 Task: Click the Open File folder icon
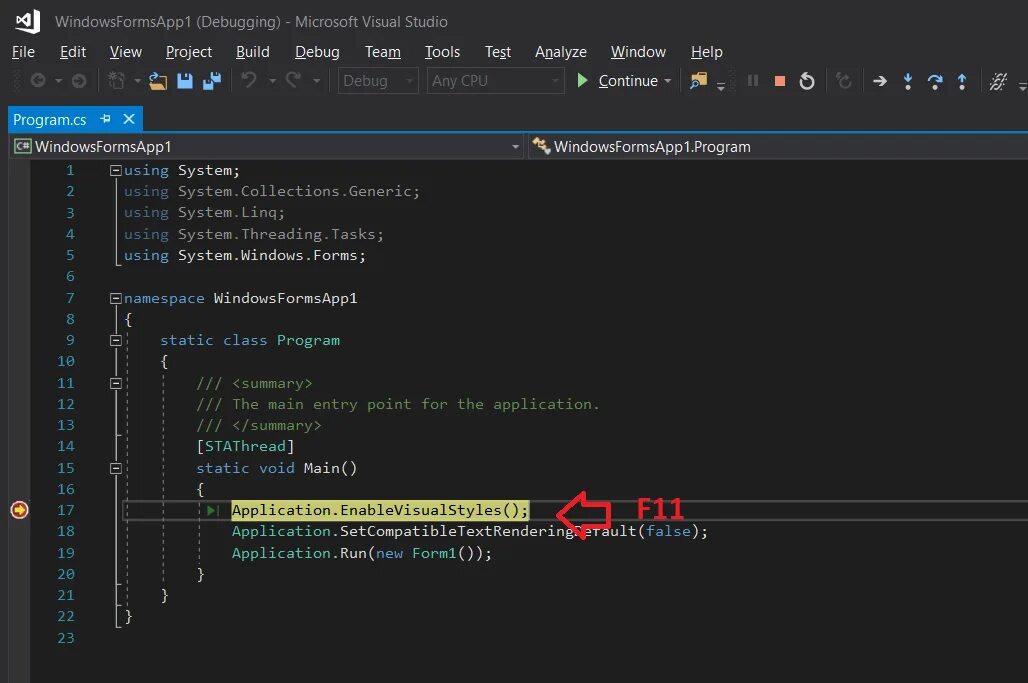(157, 81)
